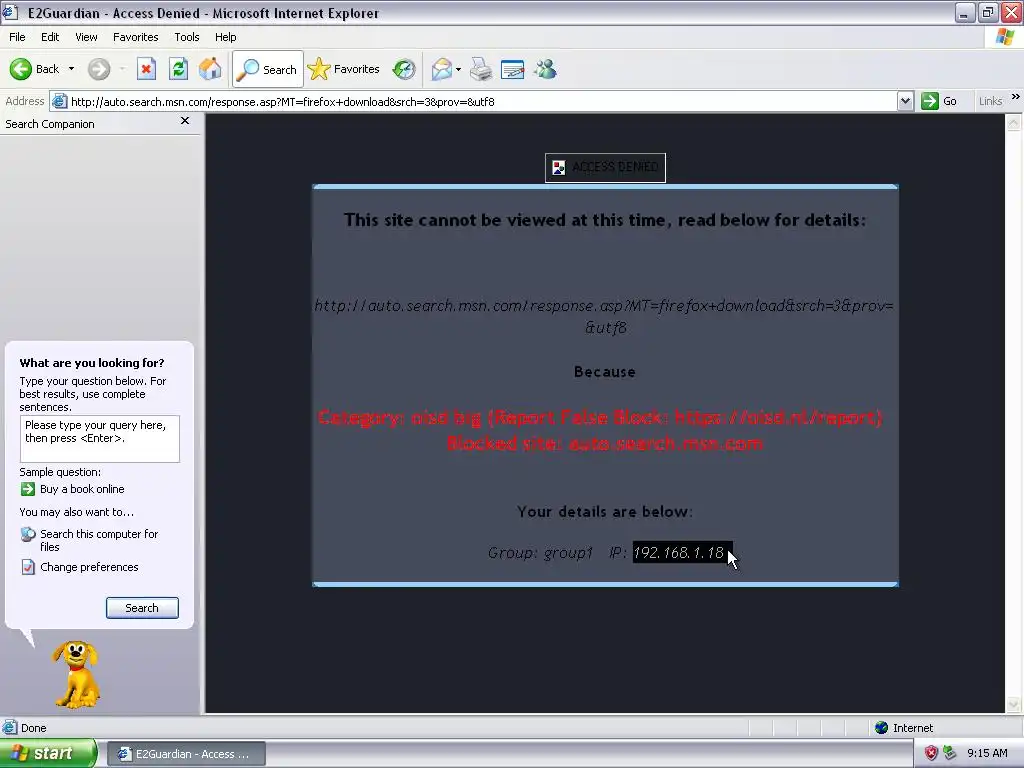Click the Edit page toolbar icon
1024x768 pixels.
coord(513,69)
